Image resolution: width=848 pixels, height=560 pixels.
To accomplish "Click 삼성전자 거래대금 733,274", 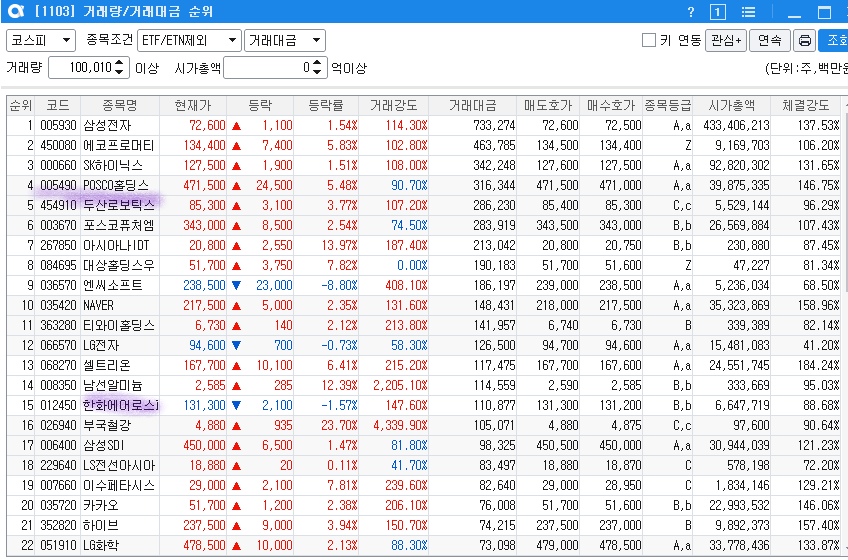I will click(x=494, y=126).
